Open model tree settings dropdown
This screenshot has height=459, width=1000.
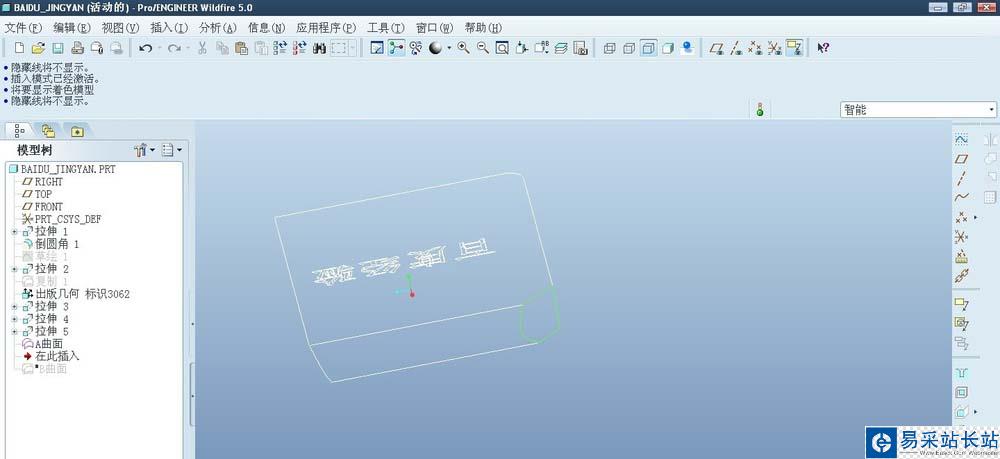[x=145, y=150]
